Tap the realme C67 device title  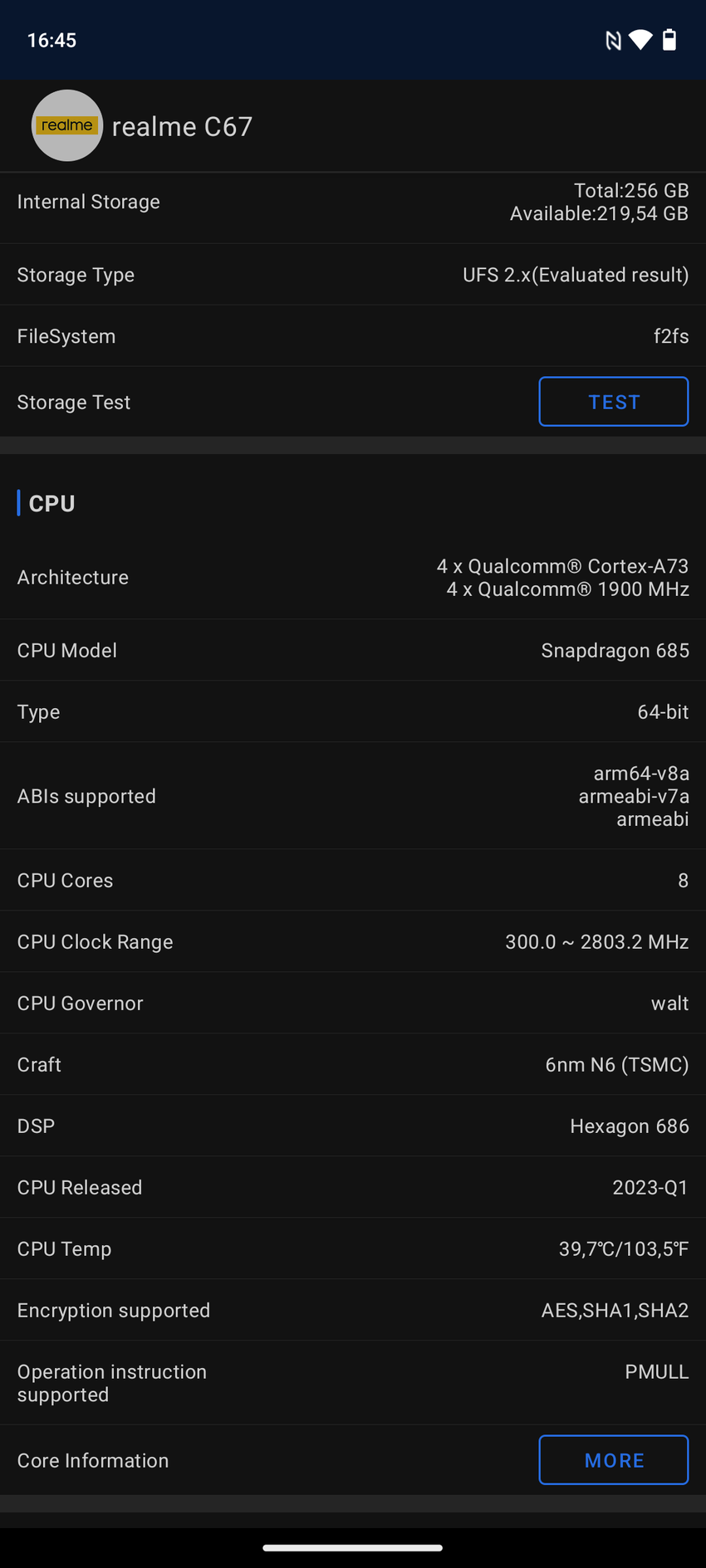coord(182,126)
